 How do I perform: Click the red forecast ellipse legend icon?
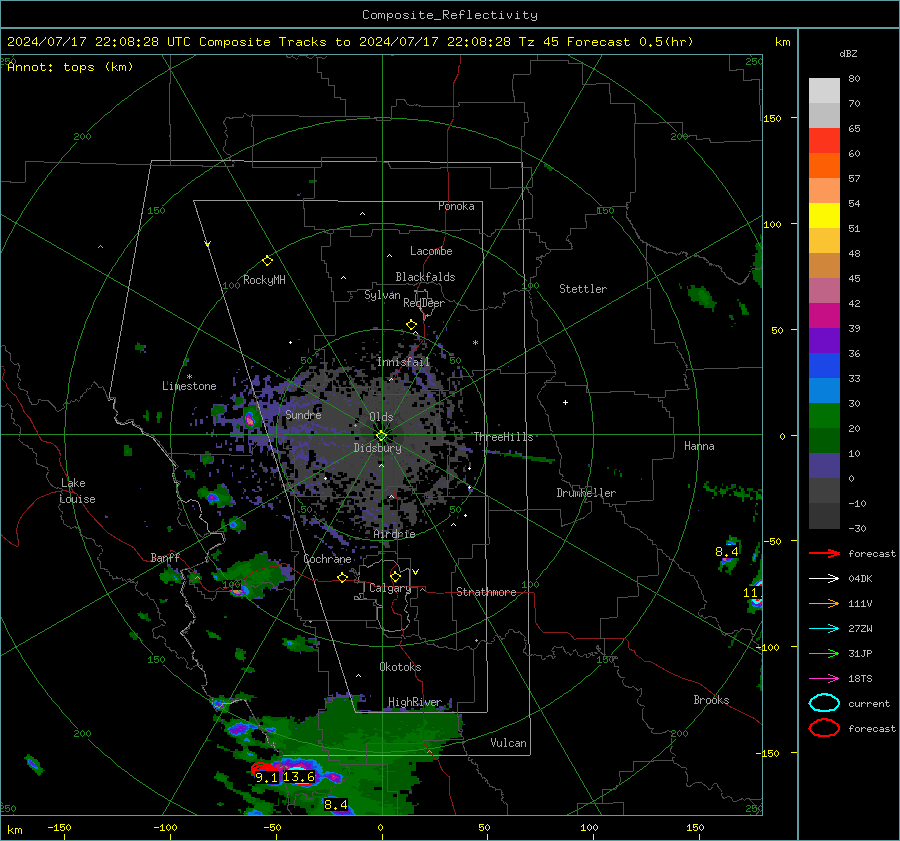click(824, 728)
